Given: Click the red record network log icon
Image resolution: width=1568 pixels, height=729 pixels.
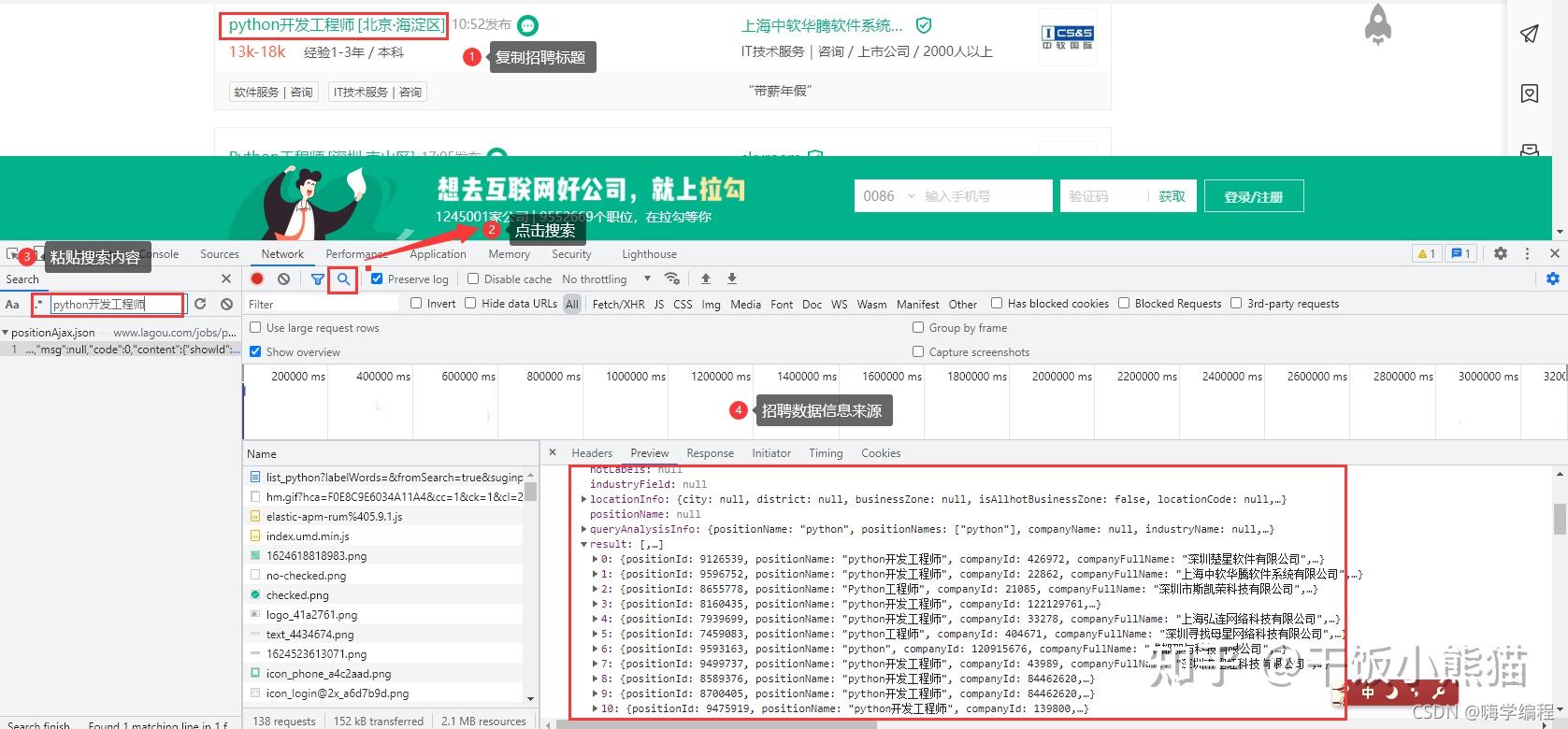Looking at the screenshot, I should 257,279.
